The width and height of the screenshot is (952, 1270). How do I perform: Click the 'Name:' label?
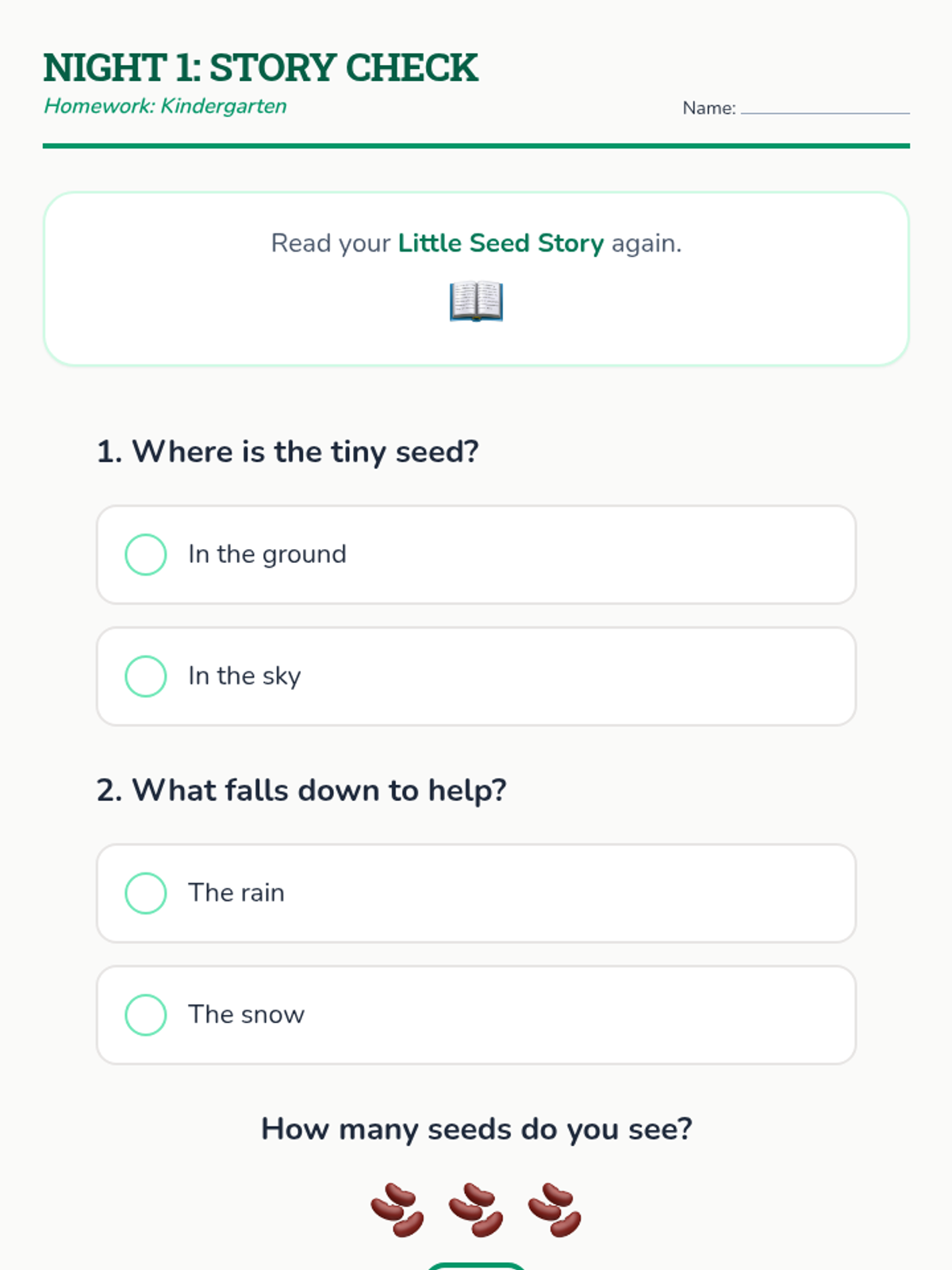708,108
